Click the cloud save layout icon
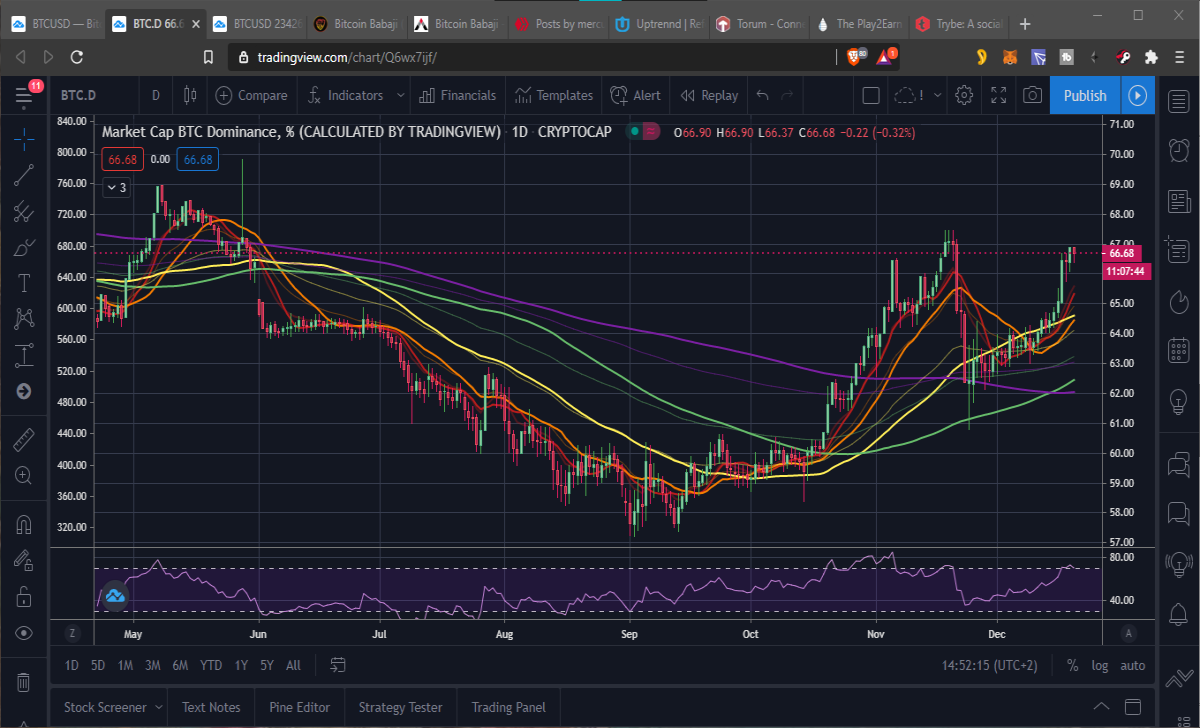Screen dimensions: 1200x728 pyautogui.click(x=907, y=95)
